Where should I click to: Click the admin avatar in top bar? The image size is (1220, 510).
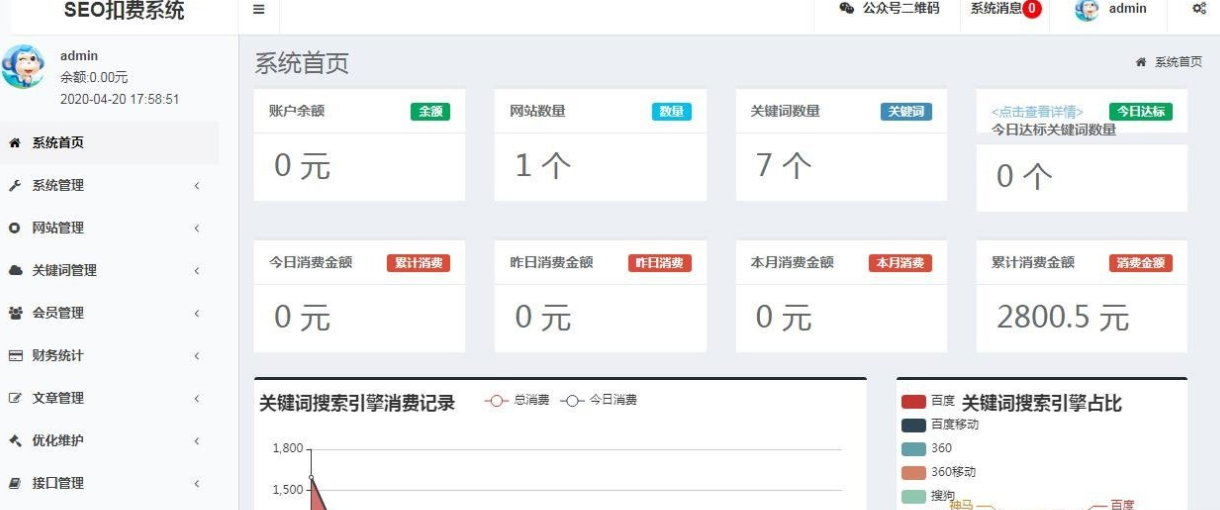tap(1087, 10)
